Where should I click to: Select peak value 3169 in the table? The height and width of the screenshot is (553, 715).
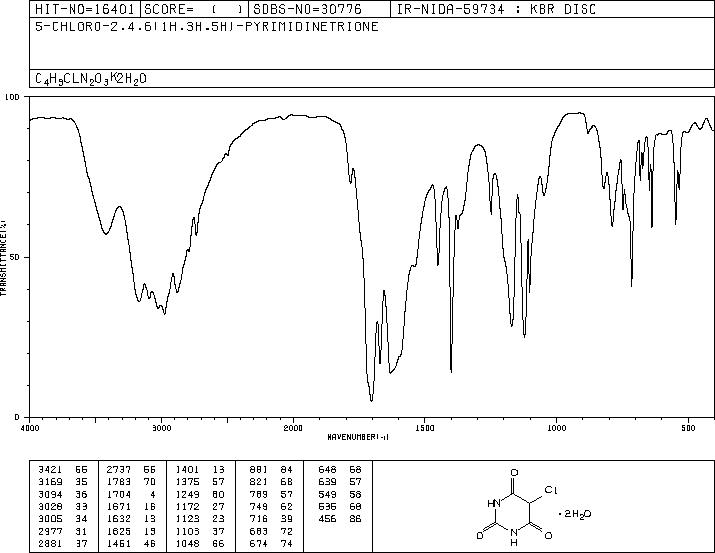pos(51,482)
